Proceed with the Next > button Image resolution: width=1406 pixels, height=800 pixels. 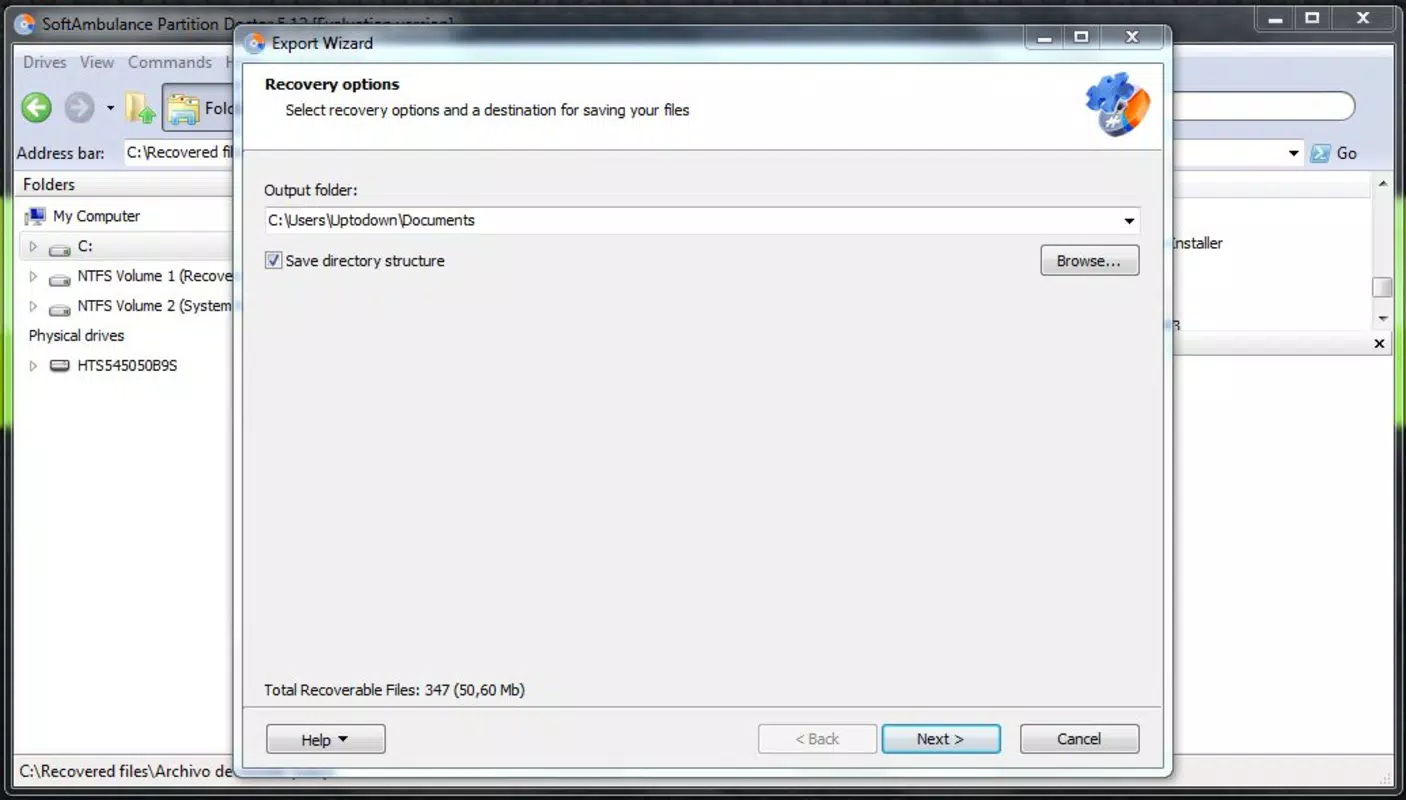tap(940, 739)
